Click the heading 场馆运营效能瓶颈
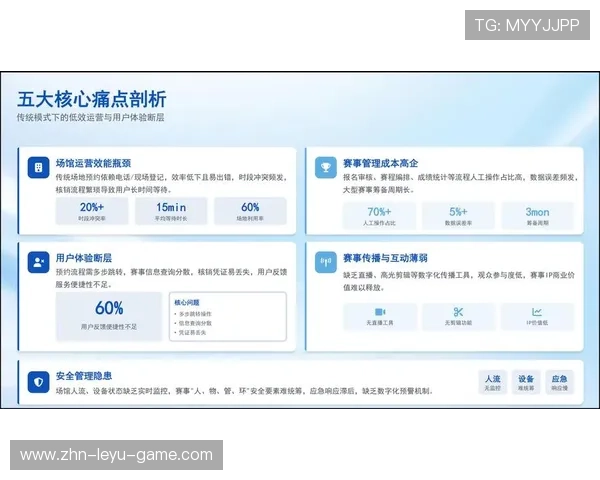This screenshot has height=480, width=600. point(93,163)
